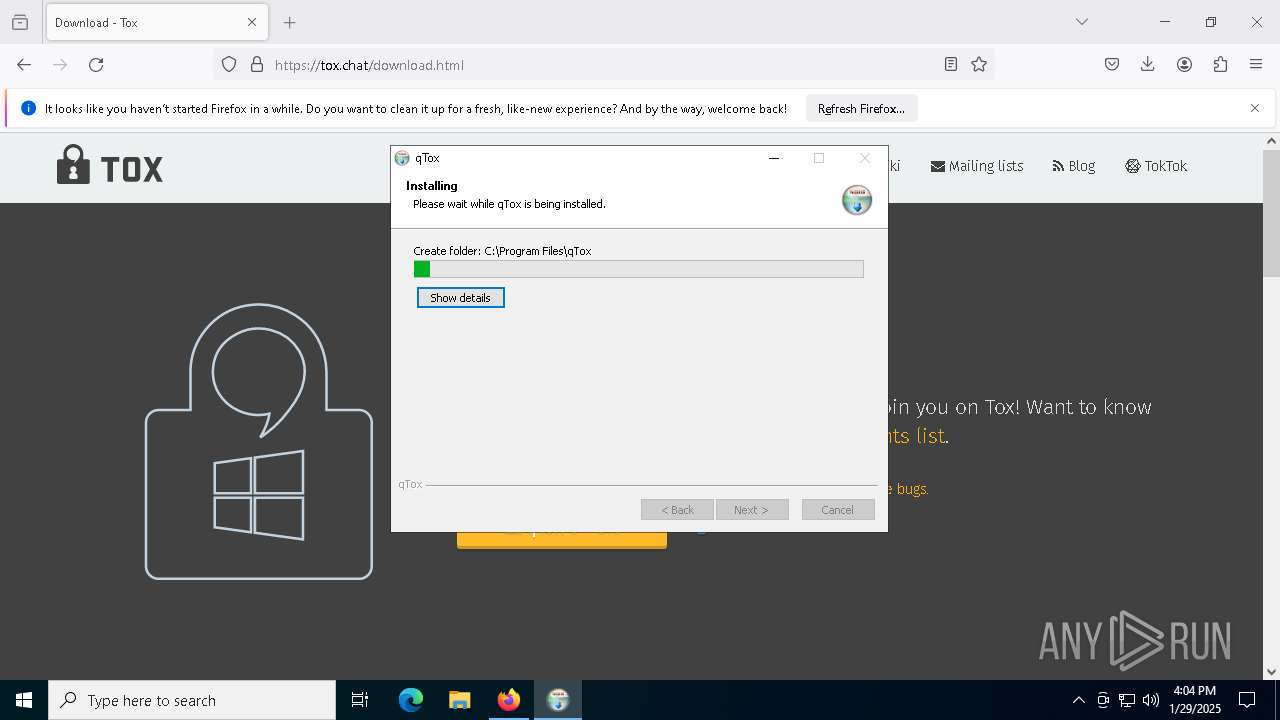1280x720 pixels.
Task: Dismiss the Firefox refresh notification bar
Action: 1255,109
